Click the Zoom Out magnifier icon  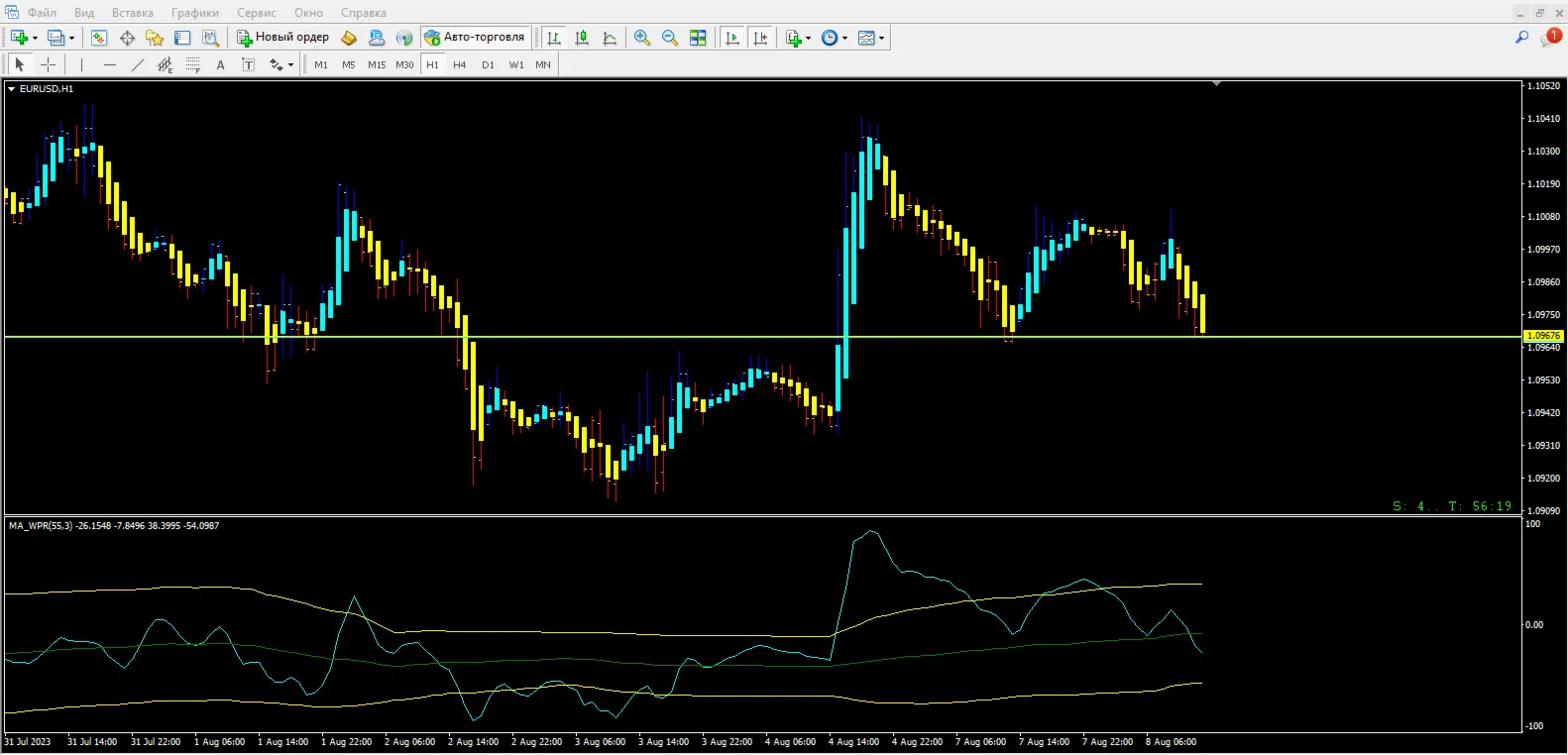coord(670,38)
